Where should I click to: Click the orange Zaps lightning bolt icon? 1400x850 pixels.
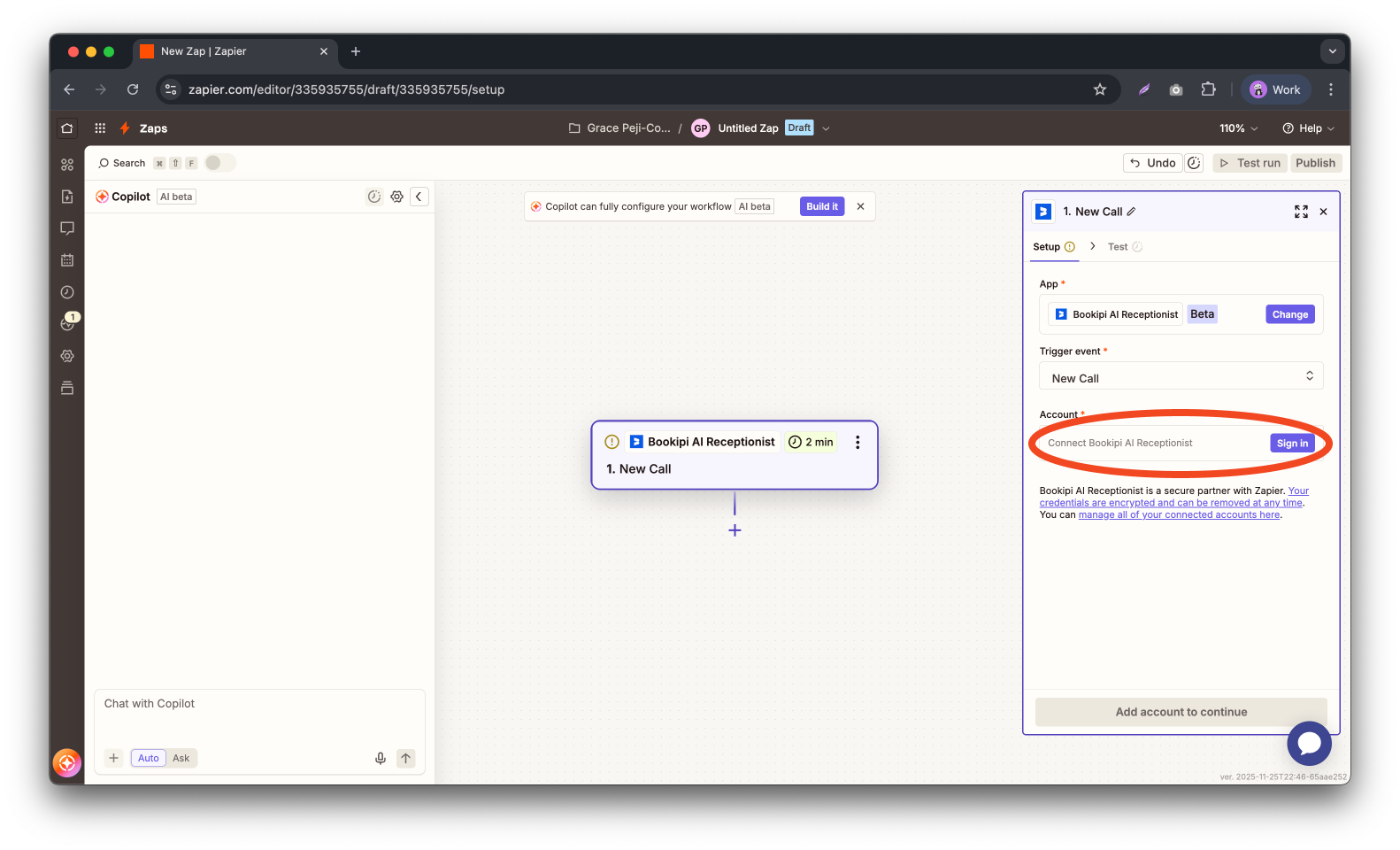click(x=125, y=128)
